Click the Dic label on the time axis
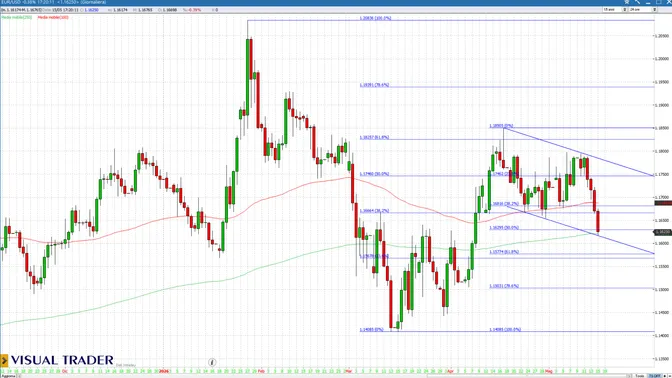 pos(65,371)
